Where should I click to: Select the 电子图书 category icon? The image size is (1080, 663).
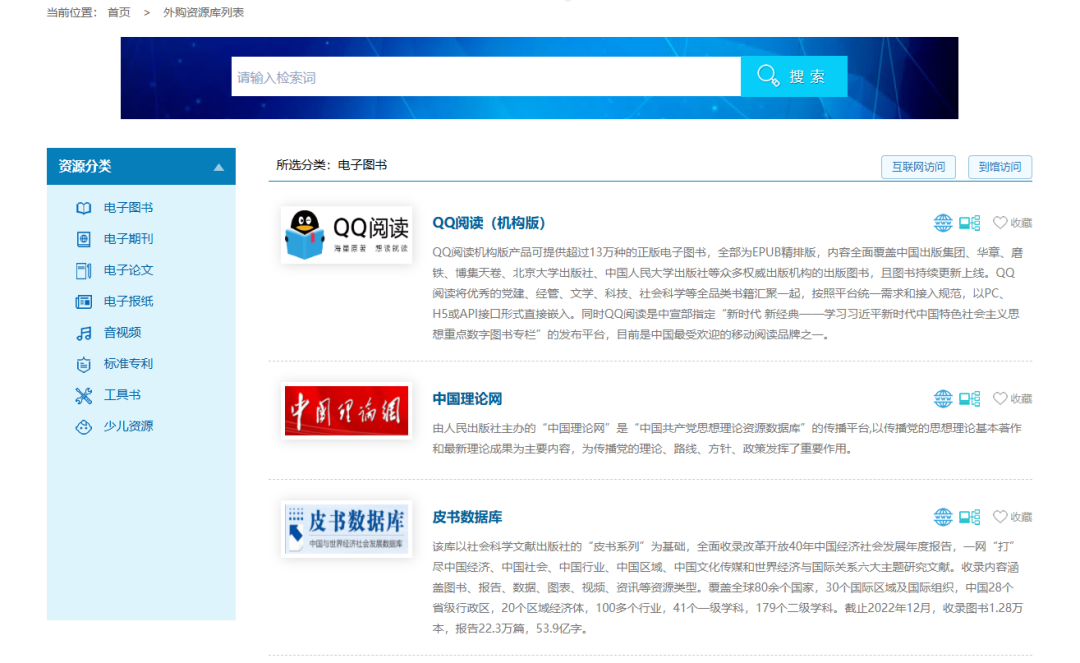(x=84, y=208)
